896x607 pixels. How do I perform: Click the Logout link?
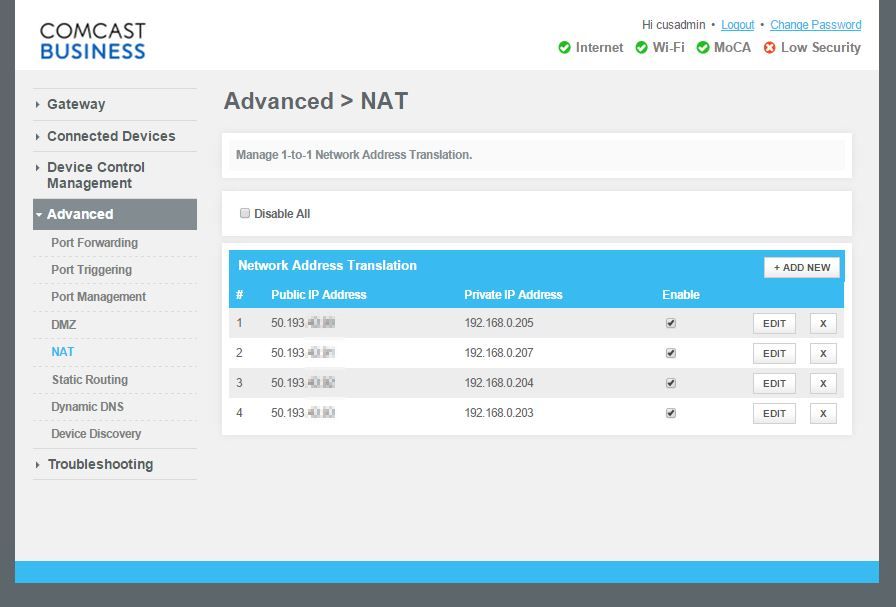tap(737, 25)
